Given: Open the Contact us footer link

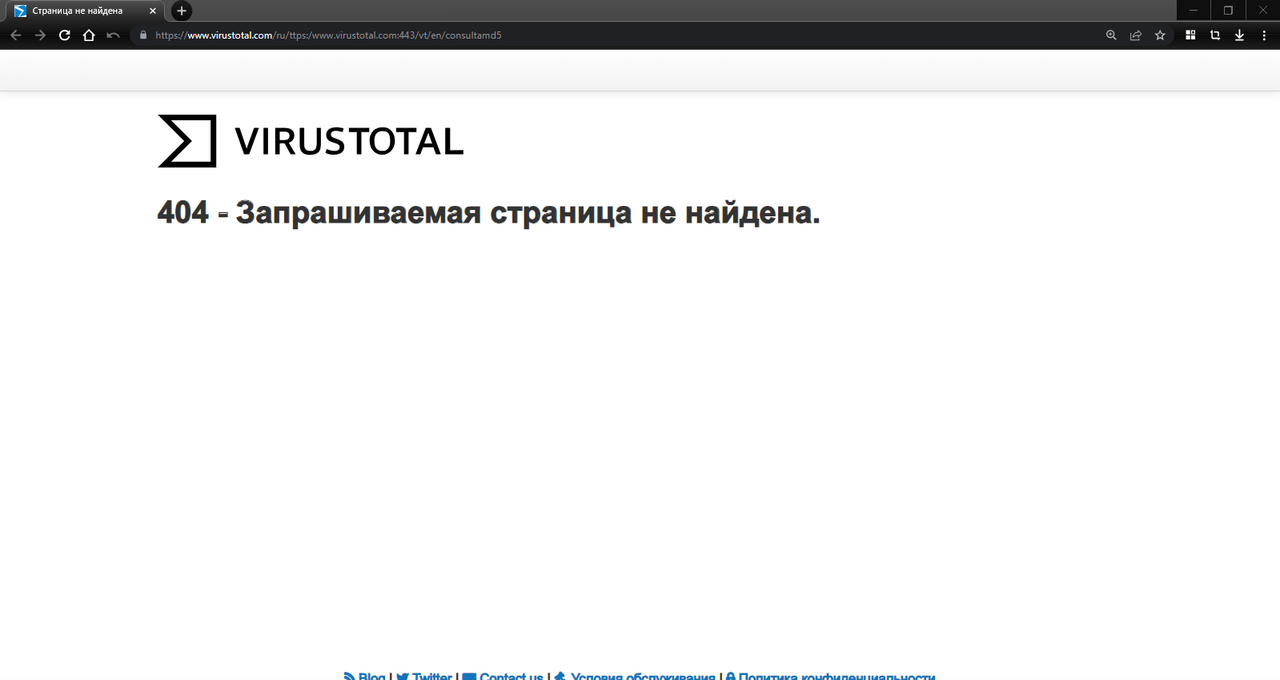Looking at the screenshot, I should 503,676.
